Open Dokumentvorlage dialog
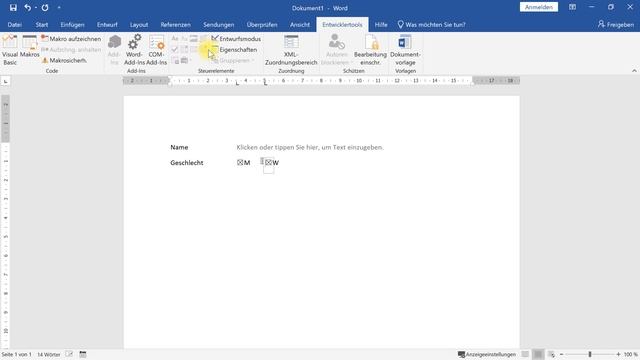Image resolution: width=640 pixels, height=360 pixels. [x=405, y=50]
